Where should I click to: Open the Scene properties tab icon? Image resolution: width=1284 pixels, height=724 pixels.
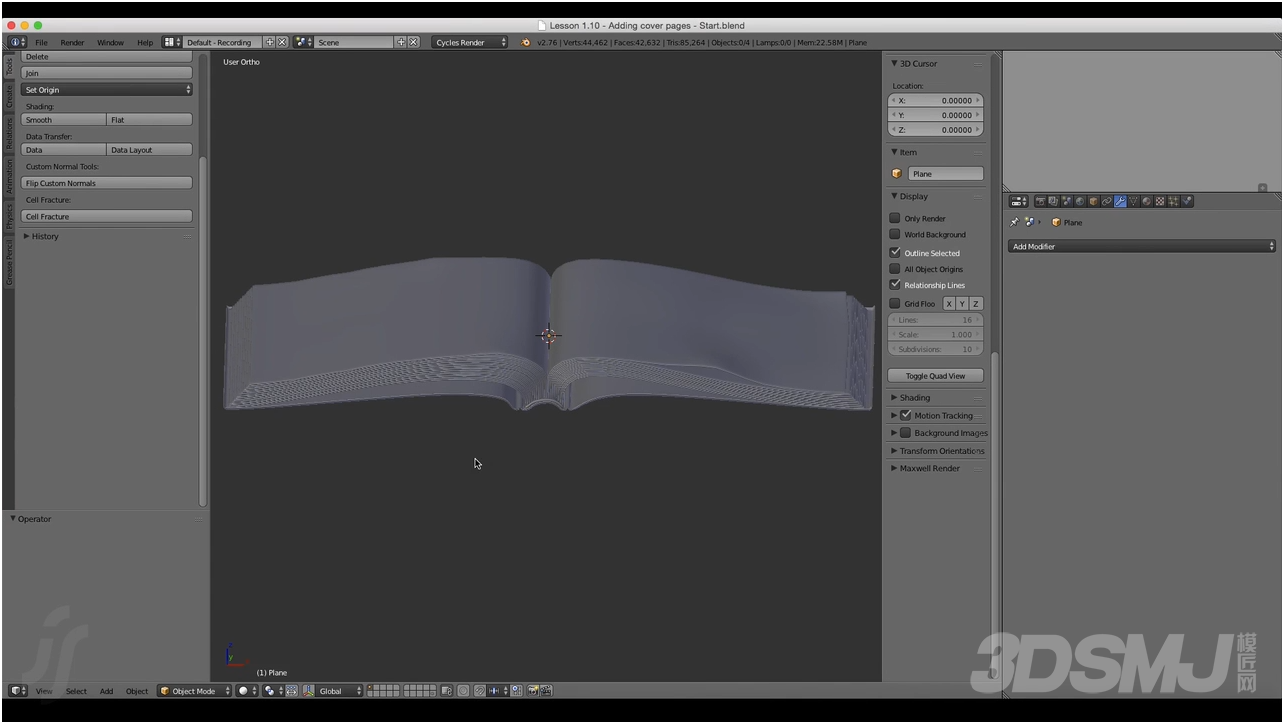1067,201
